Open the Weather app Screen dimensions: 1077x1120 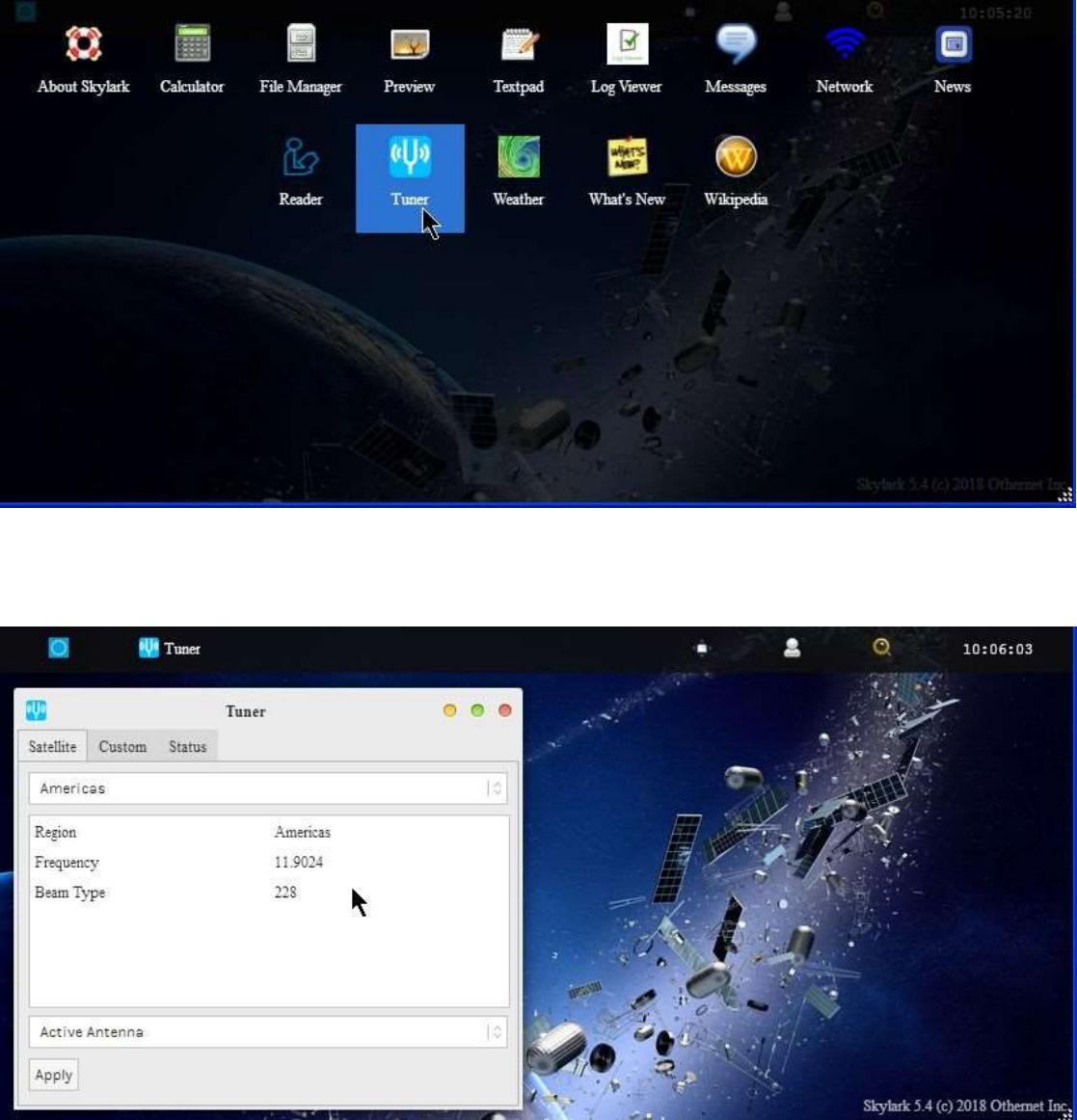point(518,173)
